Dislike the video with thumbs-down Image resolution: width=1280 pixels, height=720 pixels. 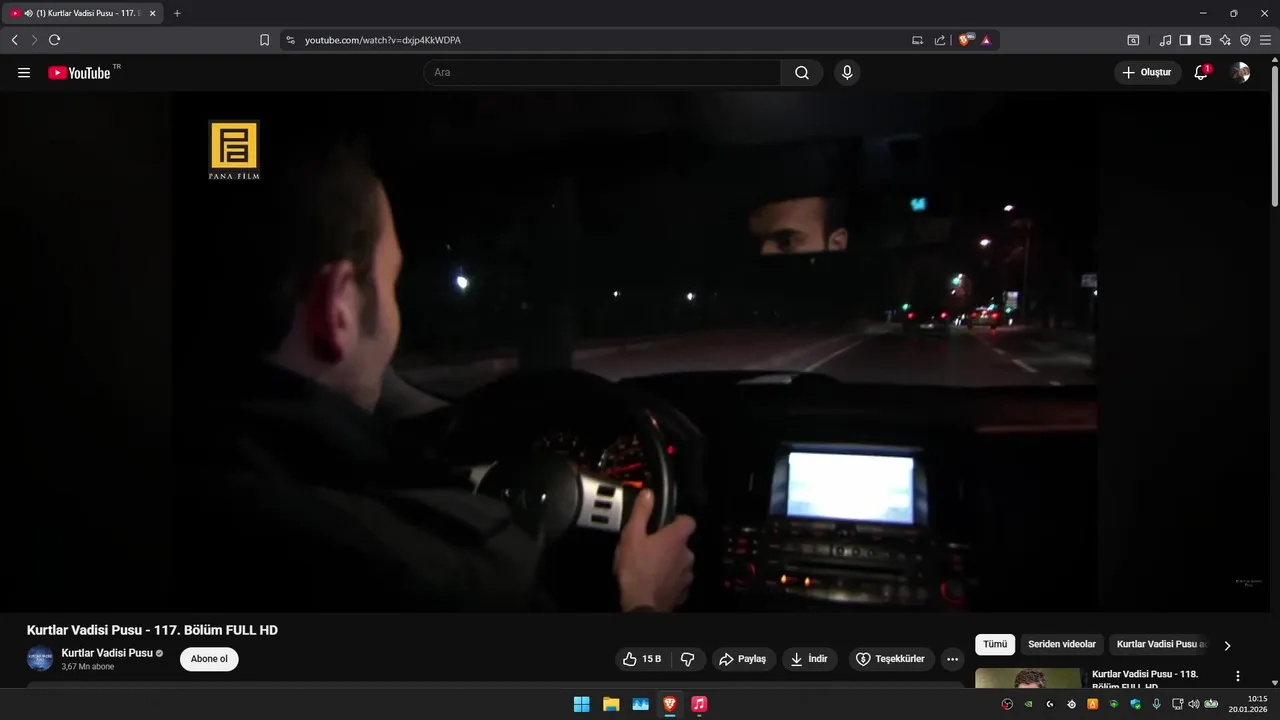point(688,659)
